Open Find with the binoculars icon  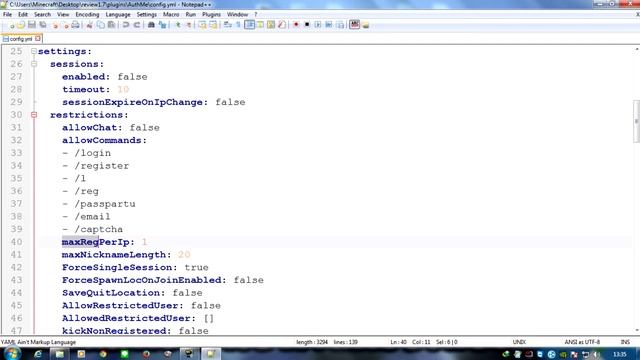151,25
